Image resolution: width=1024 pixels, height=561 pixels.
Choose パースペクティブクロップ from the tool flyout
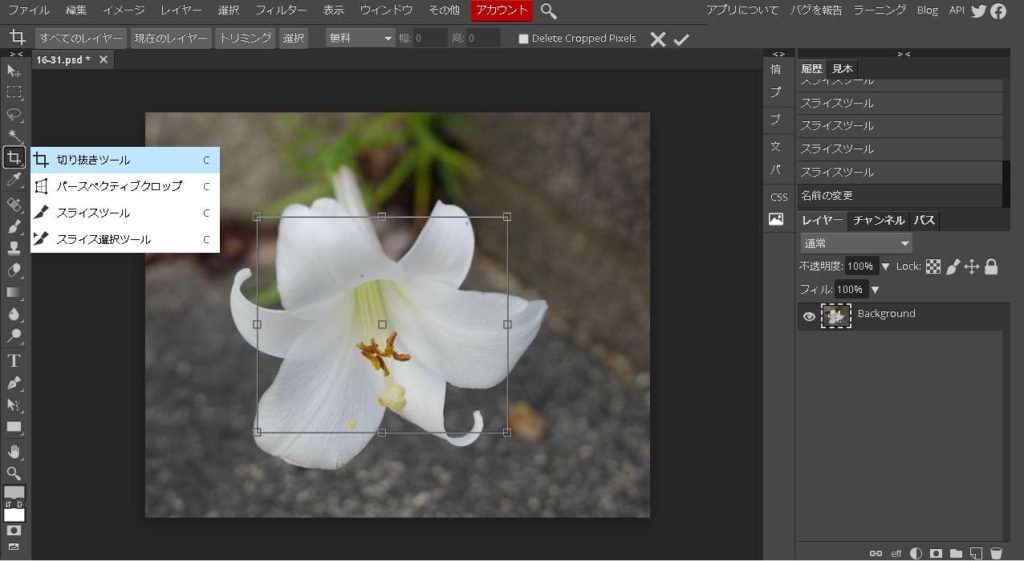(x=119, y=186)
